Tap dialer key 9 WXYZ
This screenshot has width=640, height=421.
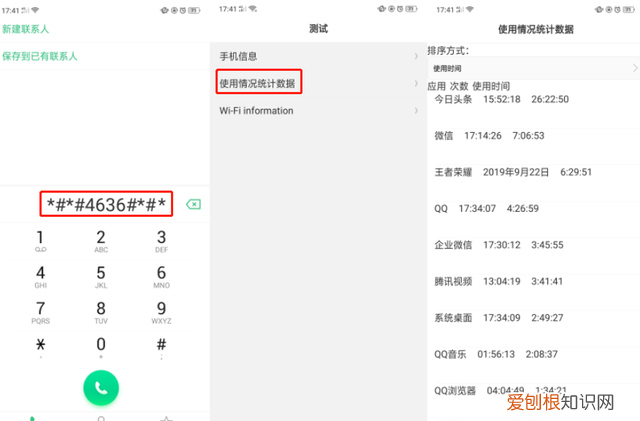click(161, 312)
